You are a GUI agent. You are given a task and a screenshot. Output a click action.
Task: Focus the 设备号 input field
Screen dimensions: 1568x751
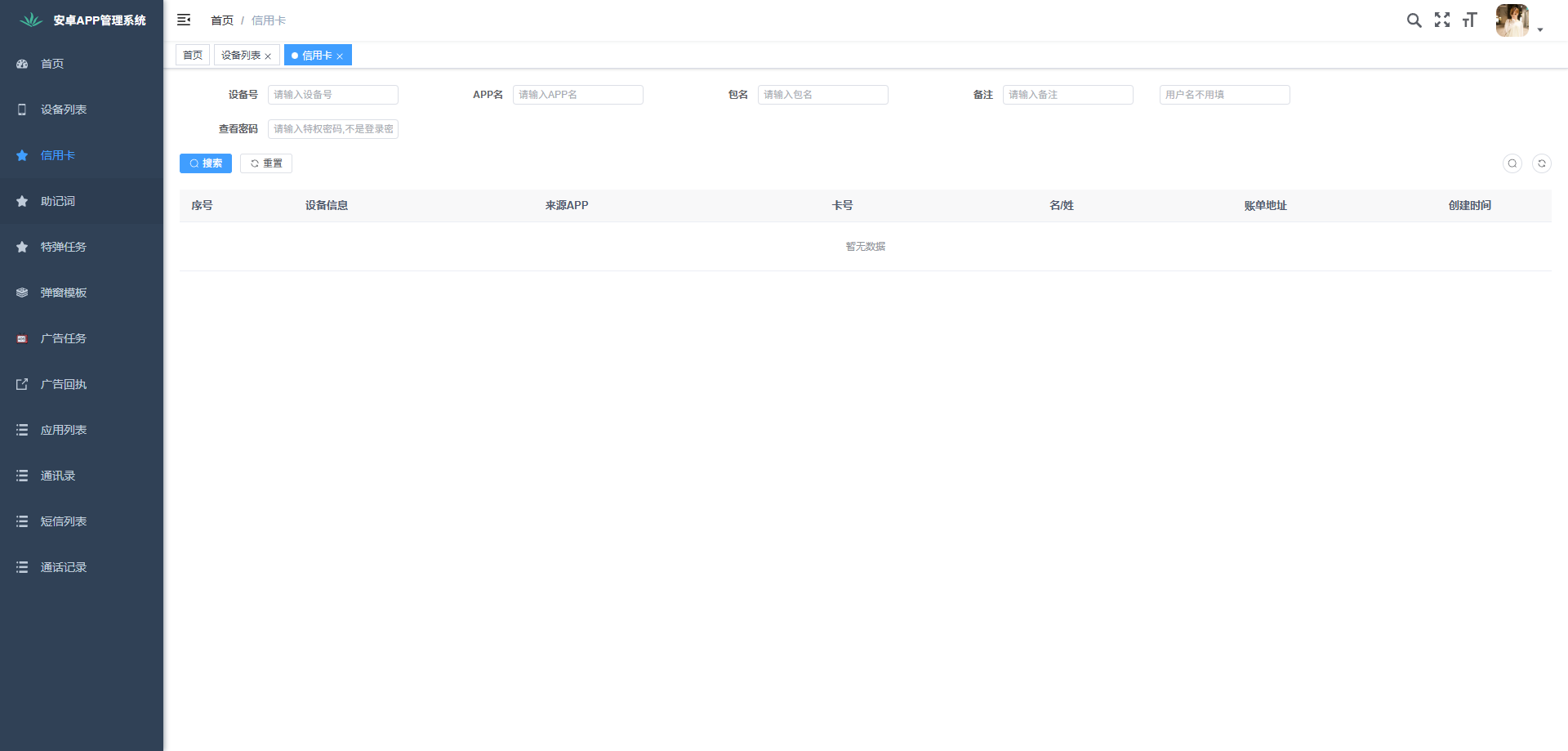tap(333, 95)
